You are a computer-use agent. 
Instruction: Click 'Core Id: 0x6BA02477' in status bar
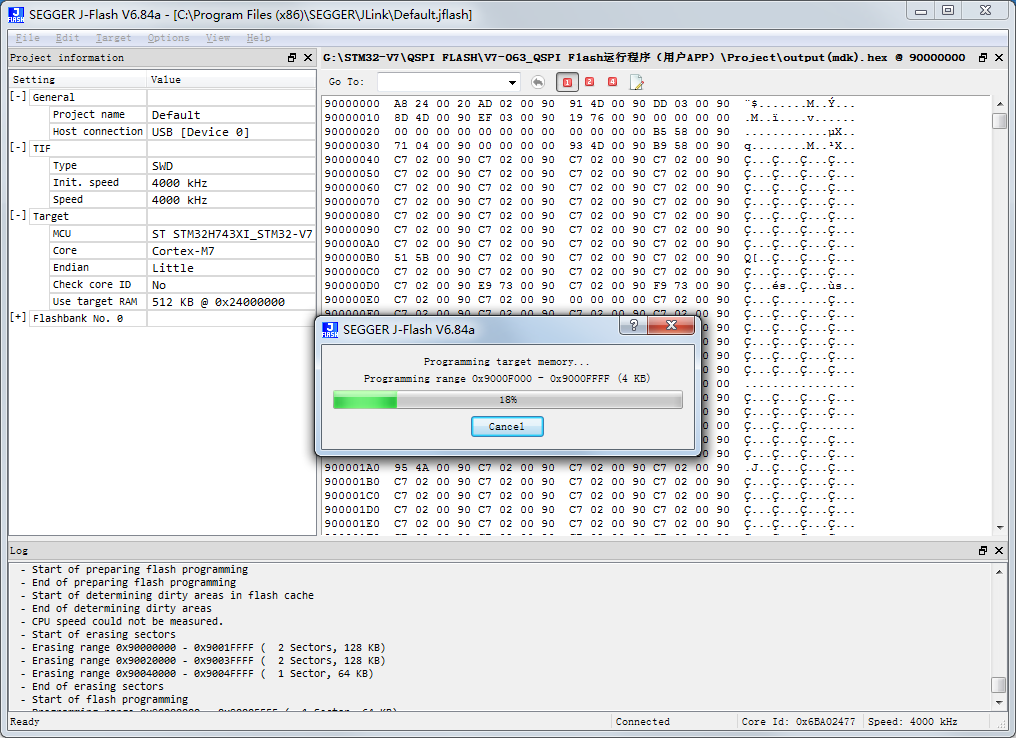pos(798,722)
